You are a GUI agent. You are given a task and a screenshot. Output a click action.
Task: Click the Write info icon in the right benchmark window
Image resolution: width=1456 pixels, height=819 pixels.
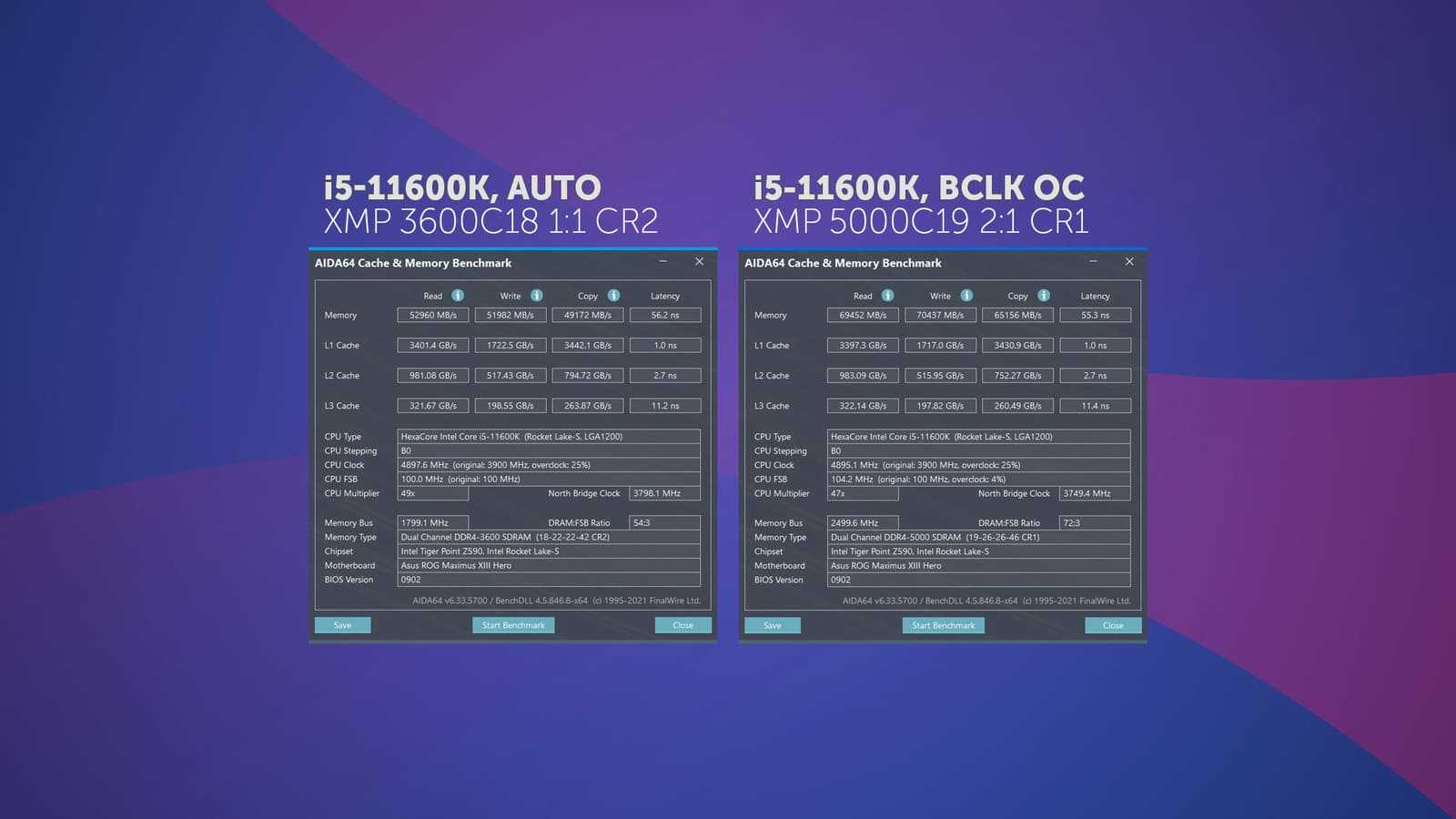(x=966, y=296)
